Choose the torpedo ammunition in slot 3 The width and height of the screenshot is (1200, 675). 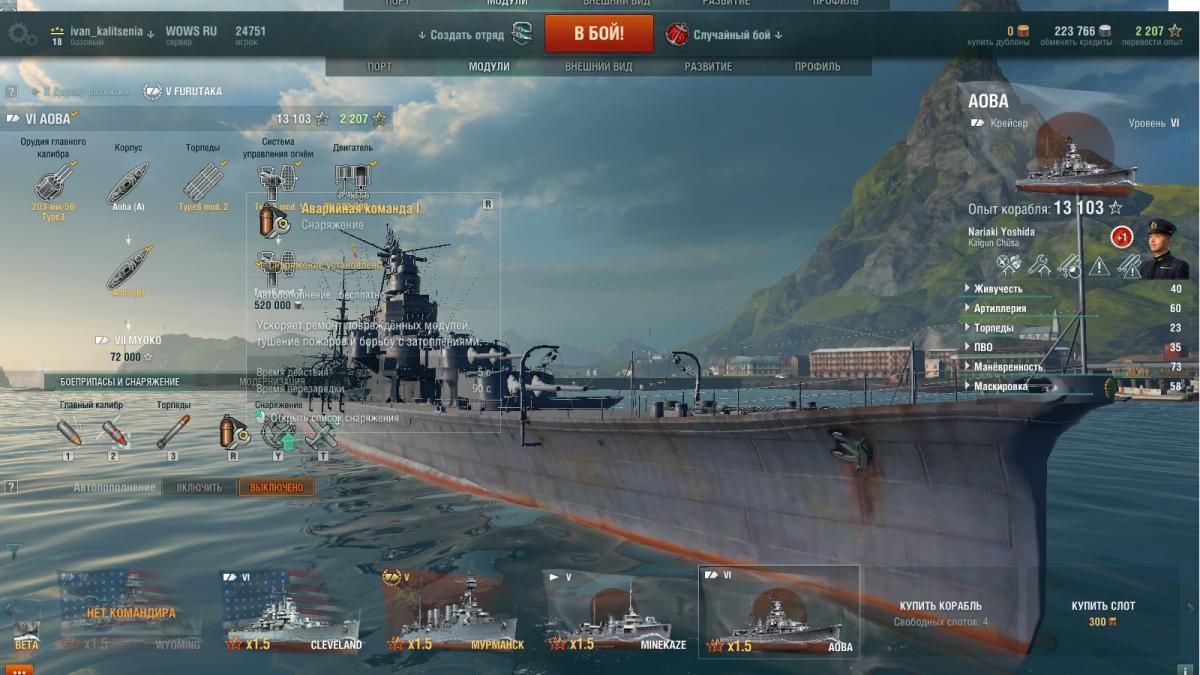[173, 432]
